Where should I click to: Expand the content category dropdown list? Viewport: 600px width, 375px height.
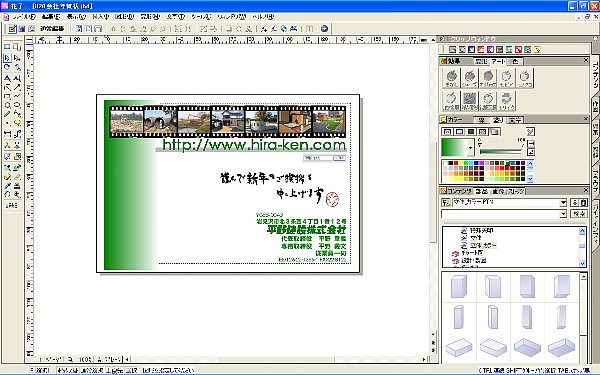pyautogui.click(x=563, y=202)
